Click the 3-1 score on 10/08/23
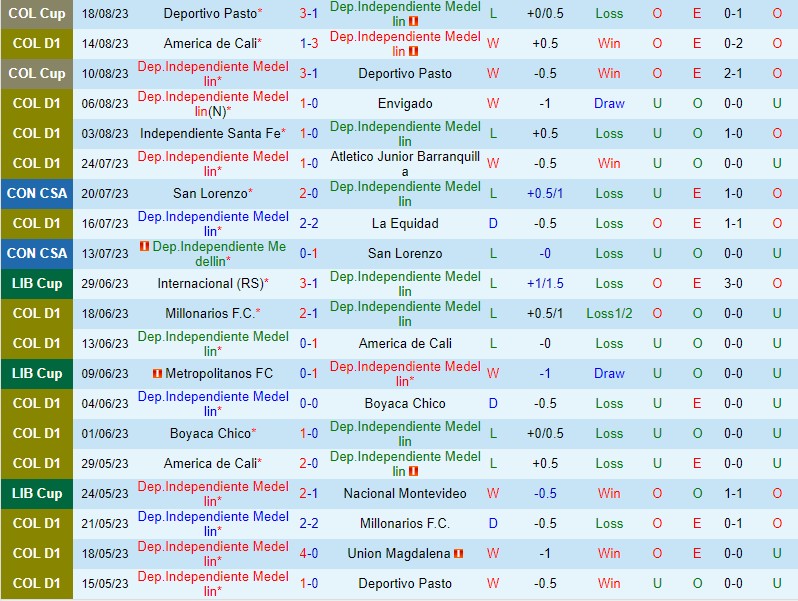The image size is (798, 601). tap(309, 74)
